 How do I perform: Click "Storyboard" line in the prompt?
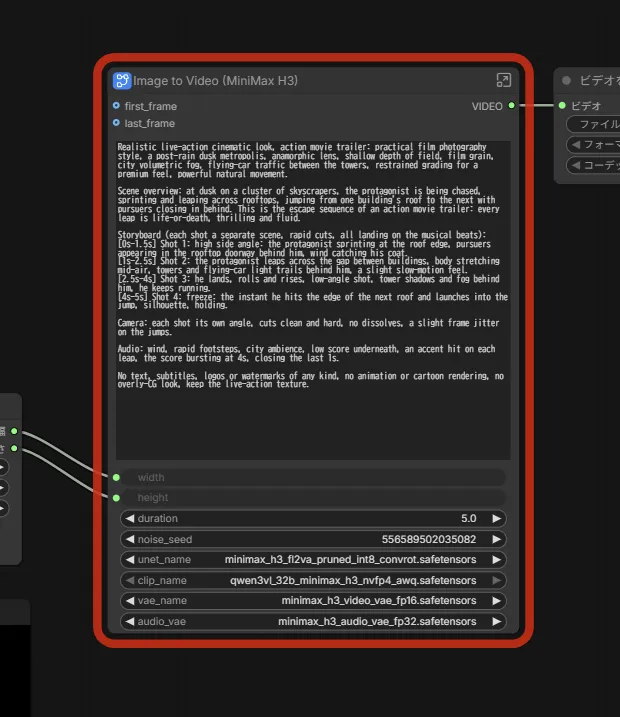[x=302, y=235]
